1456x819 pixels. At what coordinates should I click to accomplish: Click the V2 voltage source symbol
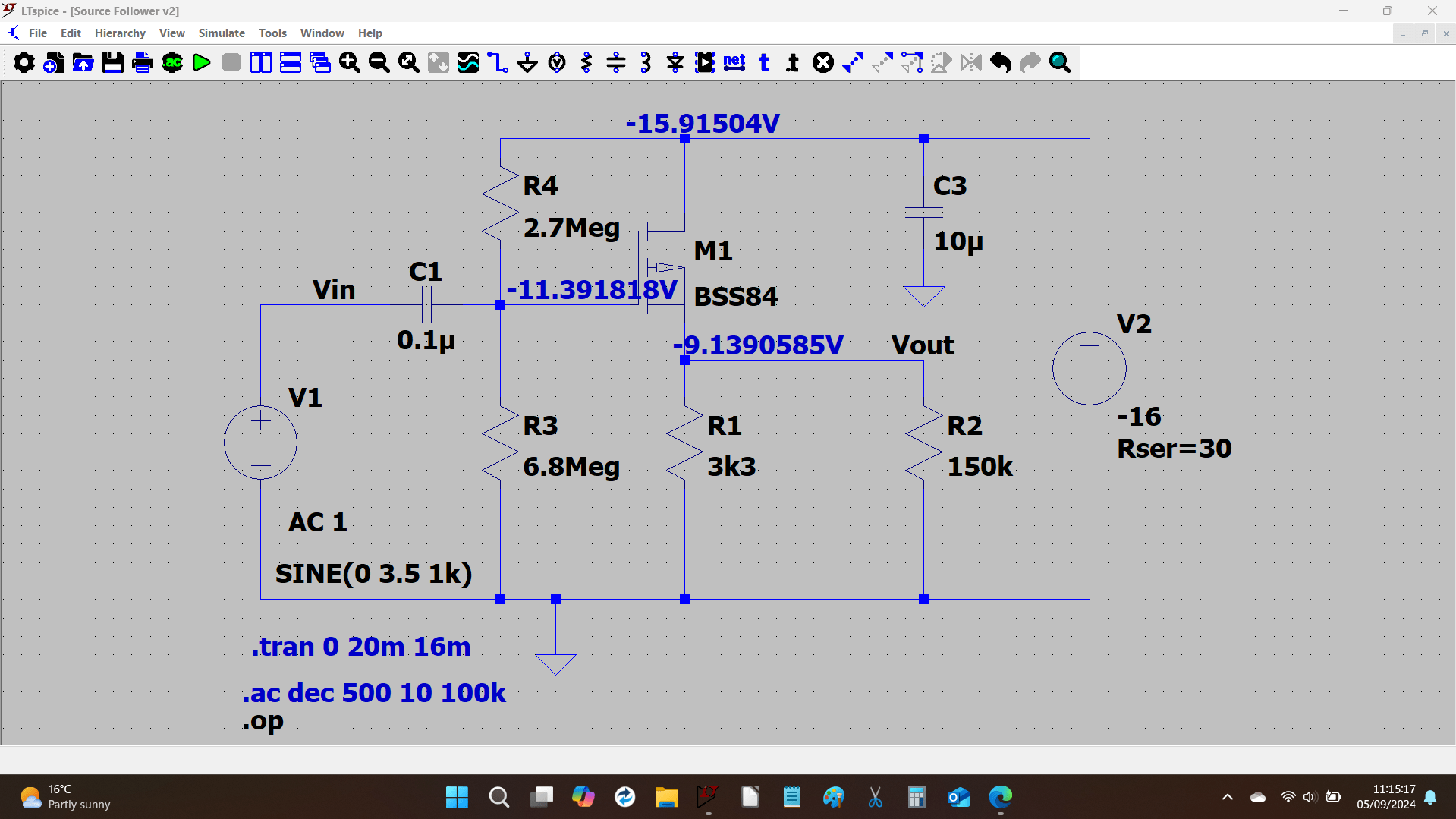click(x=1090, y=369)
